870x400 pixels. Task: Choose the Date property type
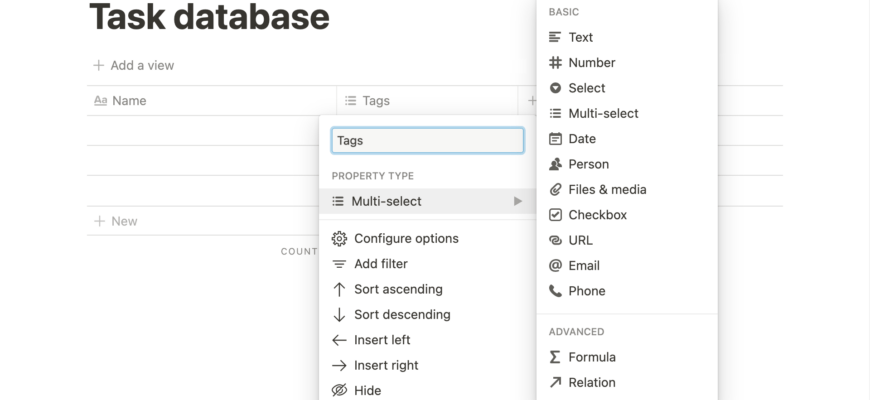click(627, 139)
